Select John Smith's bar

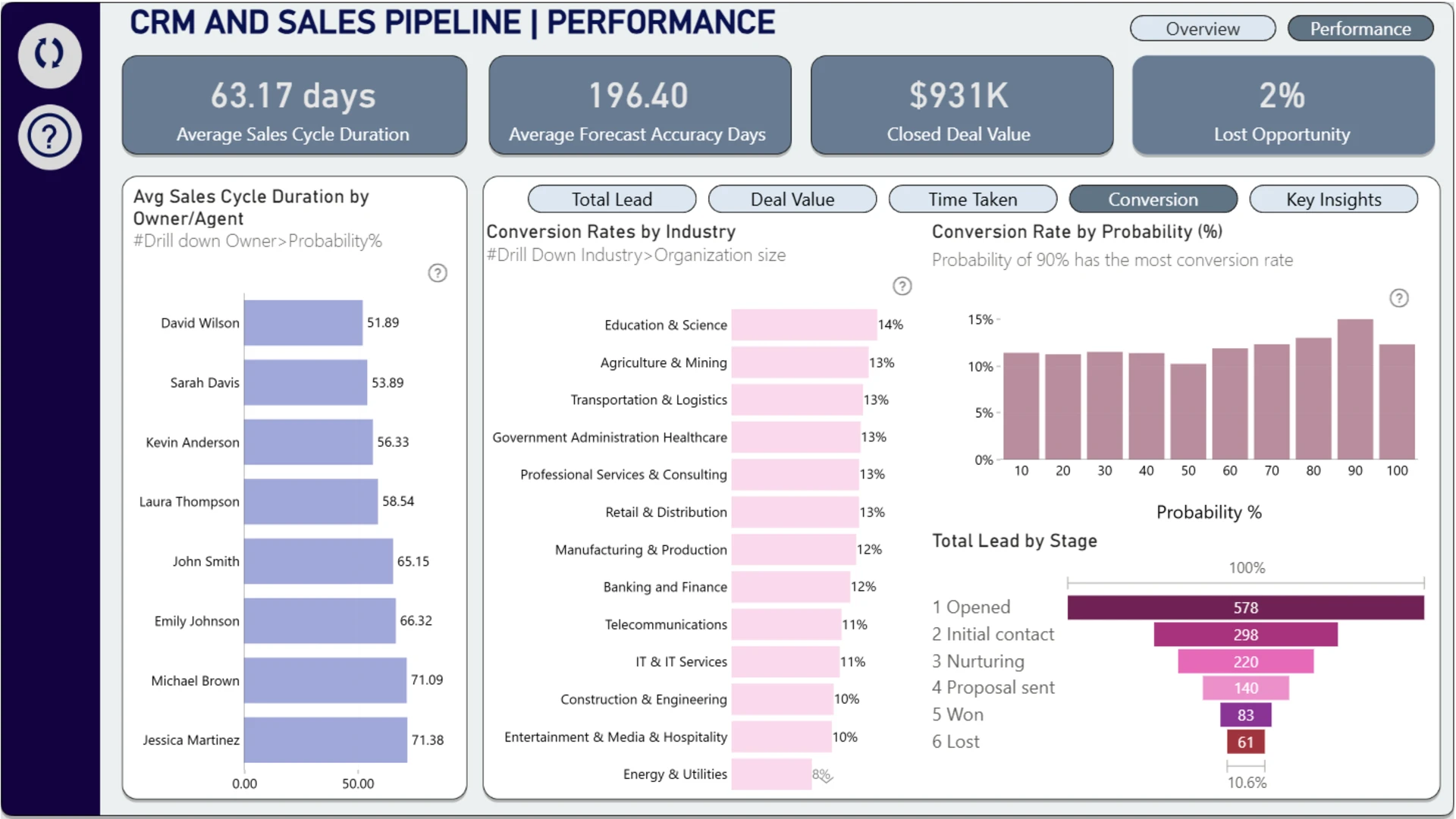click(x=318, y=561)
